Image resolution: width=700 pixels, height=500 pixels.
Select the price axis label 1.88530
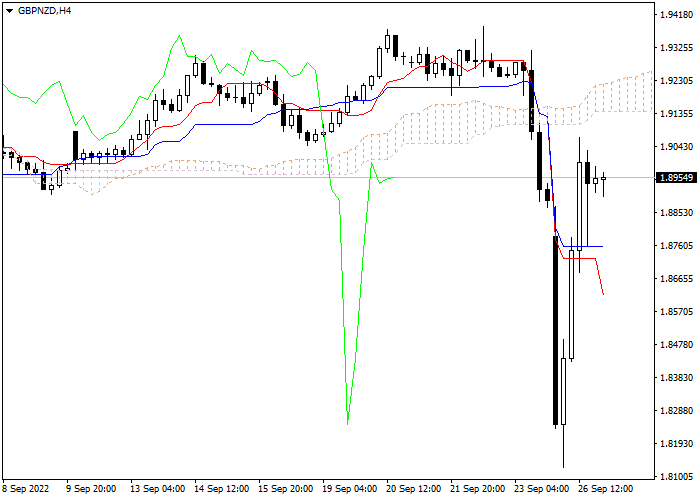[x=676, y=212]
